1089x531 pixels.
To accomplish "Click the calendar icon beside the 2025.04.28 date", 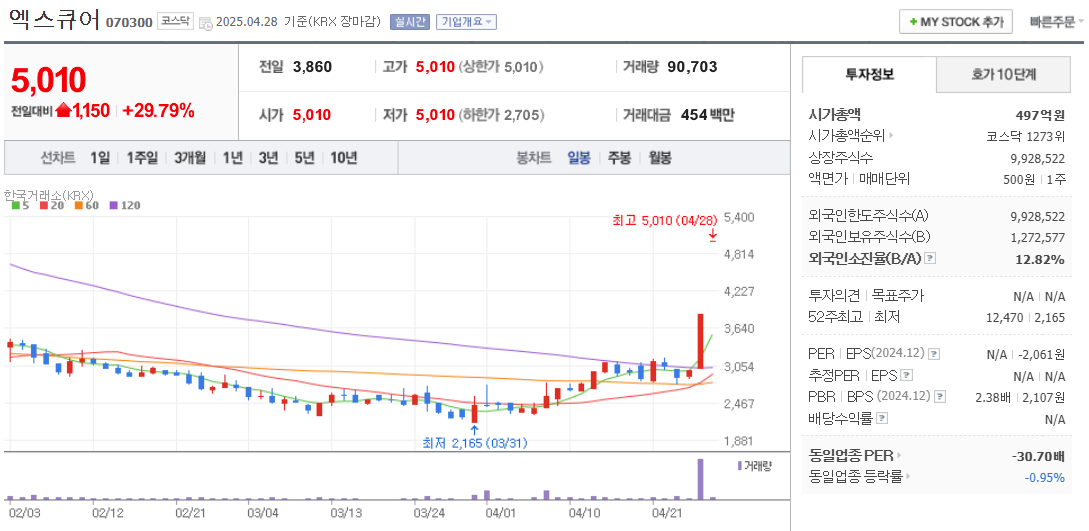I will [x=206, y=23].
